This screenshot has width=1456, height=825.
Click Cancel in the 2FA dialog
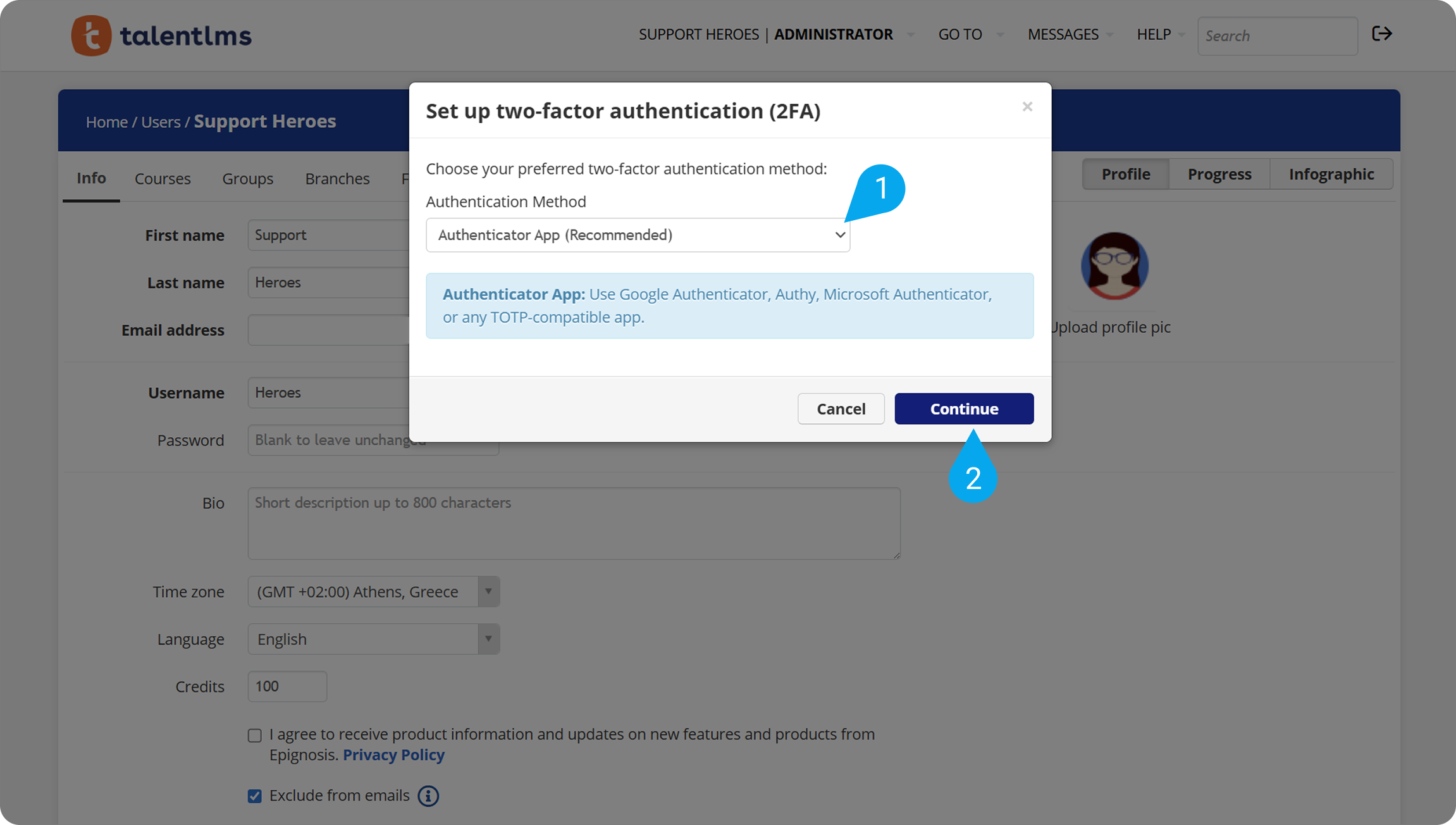[x=841, y=409]
